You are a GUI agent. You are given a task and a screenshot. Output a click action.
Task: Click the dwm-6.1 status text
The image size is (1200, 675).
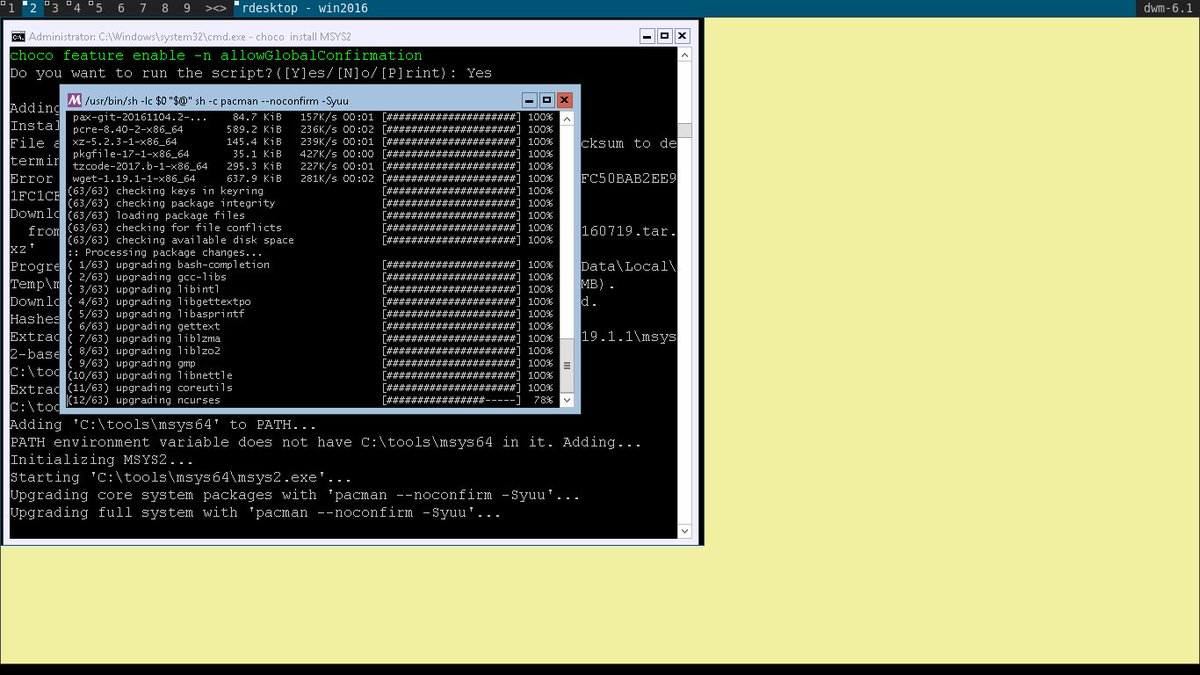click(1166, 7)
